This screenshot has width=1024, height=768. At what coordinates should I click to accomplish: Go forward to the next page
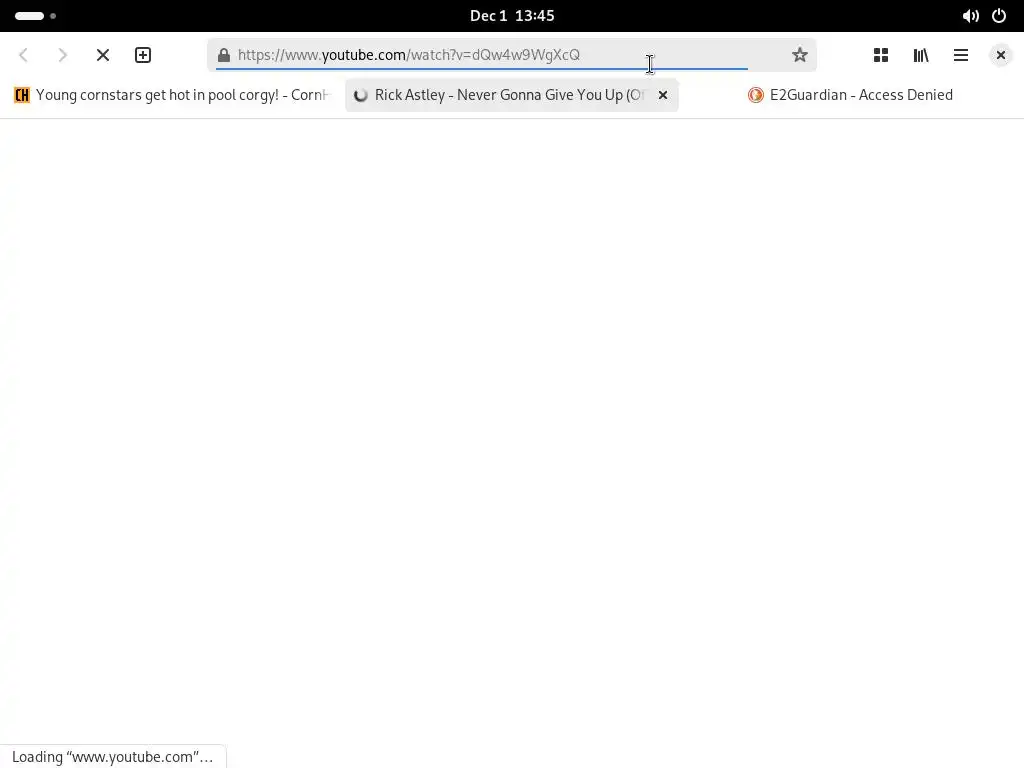click(x=63, y=55)
